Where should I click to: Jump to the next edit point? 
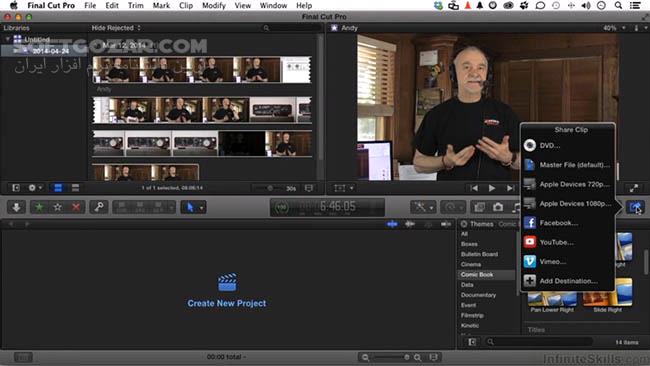510,188
